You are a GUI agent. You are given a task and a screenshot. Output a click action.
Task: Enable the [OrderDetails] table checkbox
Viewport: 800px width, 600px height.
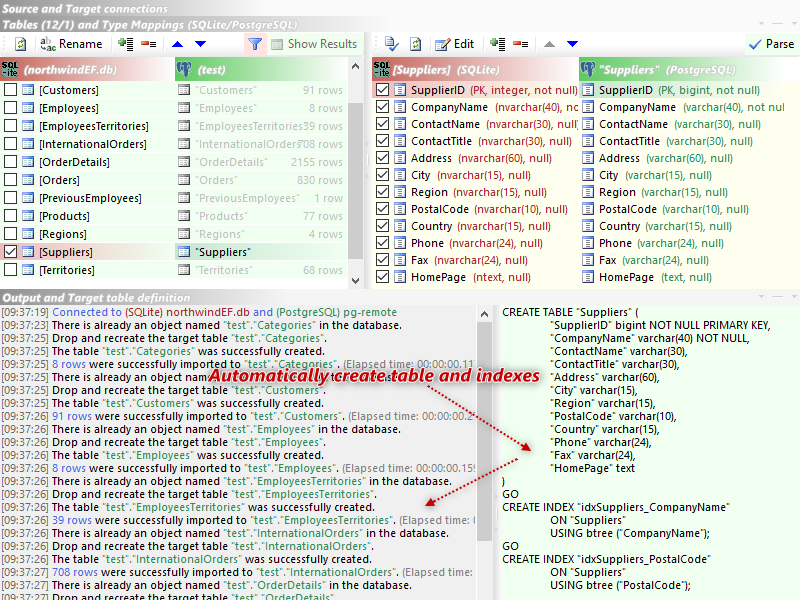pos(10,162)
